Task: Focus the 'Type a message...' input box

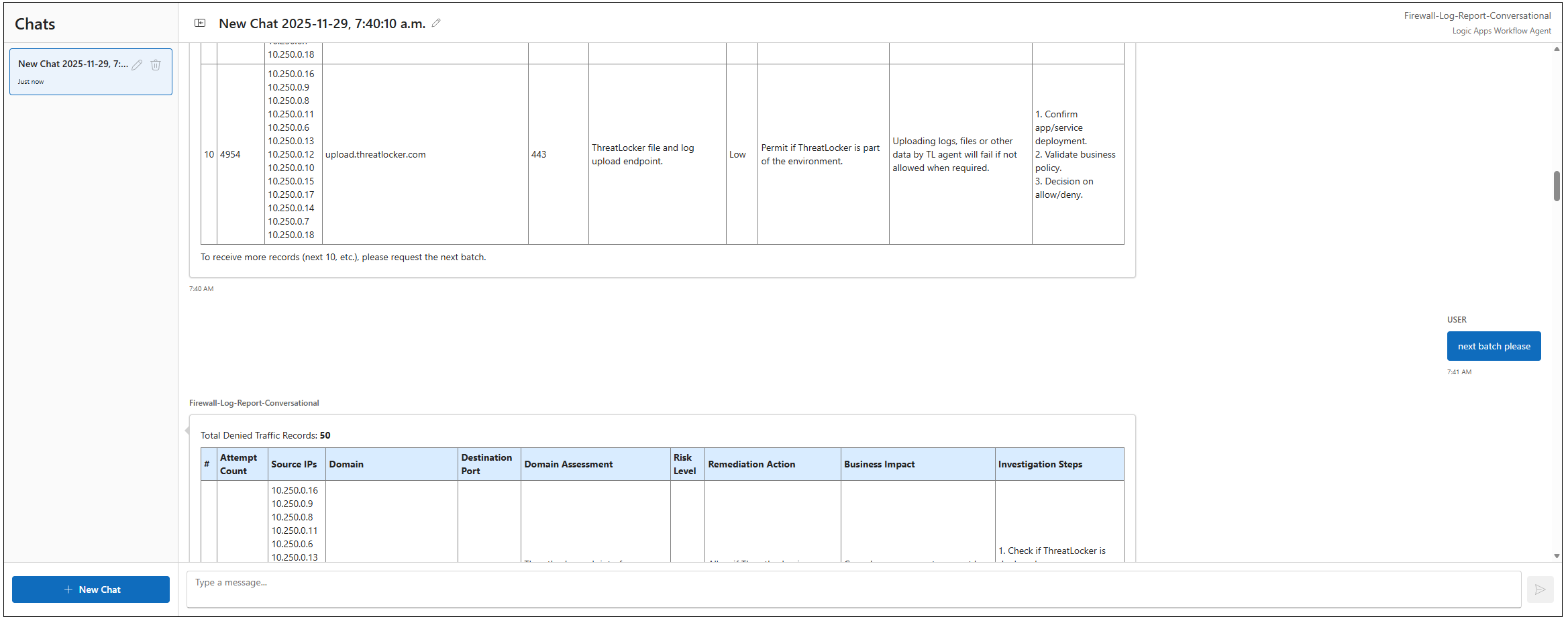Action: coord(852,589)
